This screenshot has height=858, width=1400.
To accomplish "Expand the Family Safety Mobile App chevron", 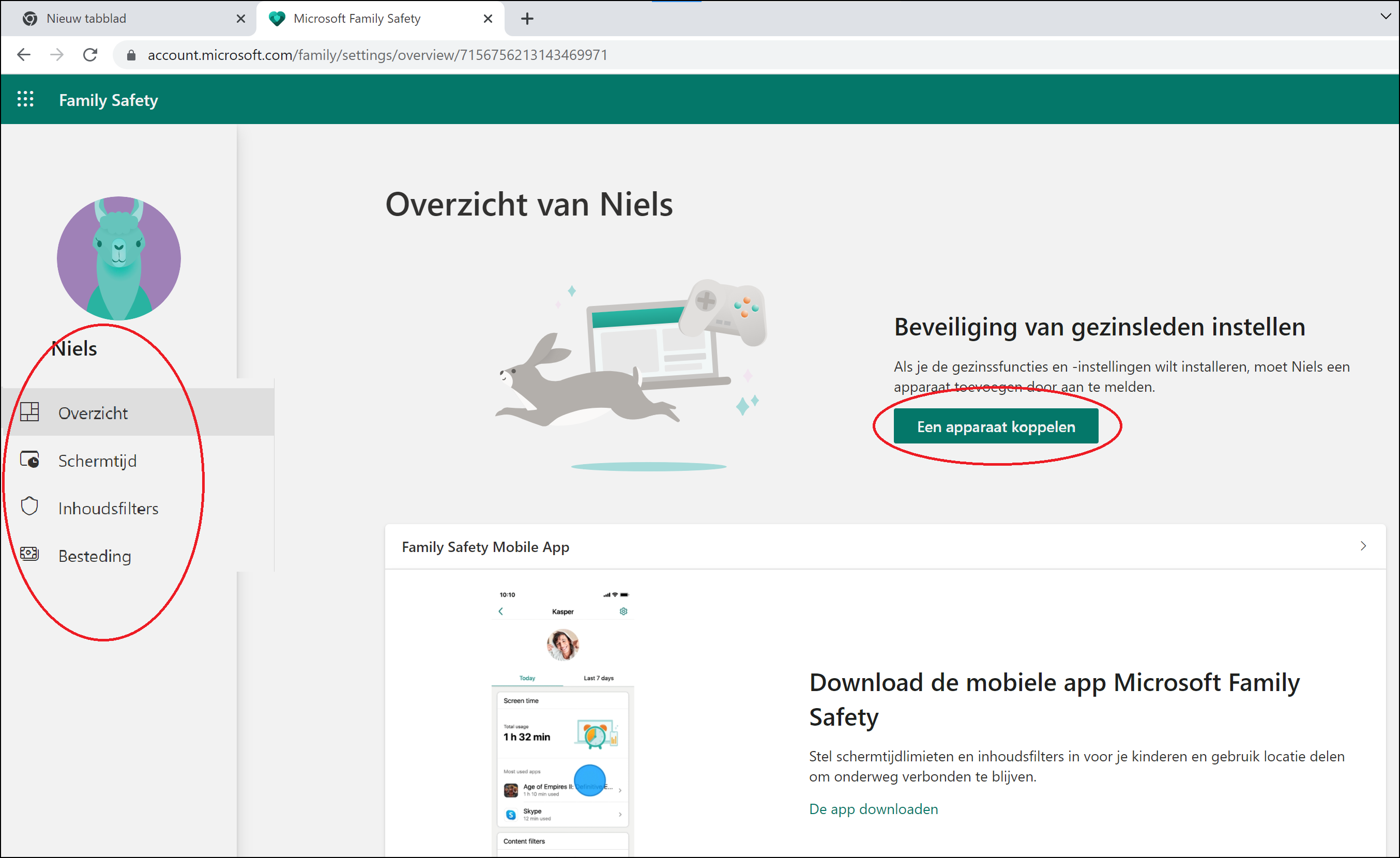I will (x=1363, y=546).
